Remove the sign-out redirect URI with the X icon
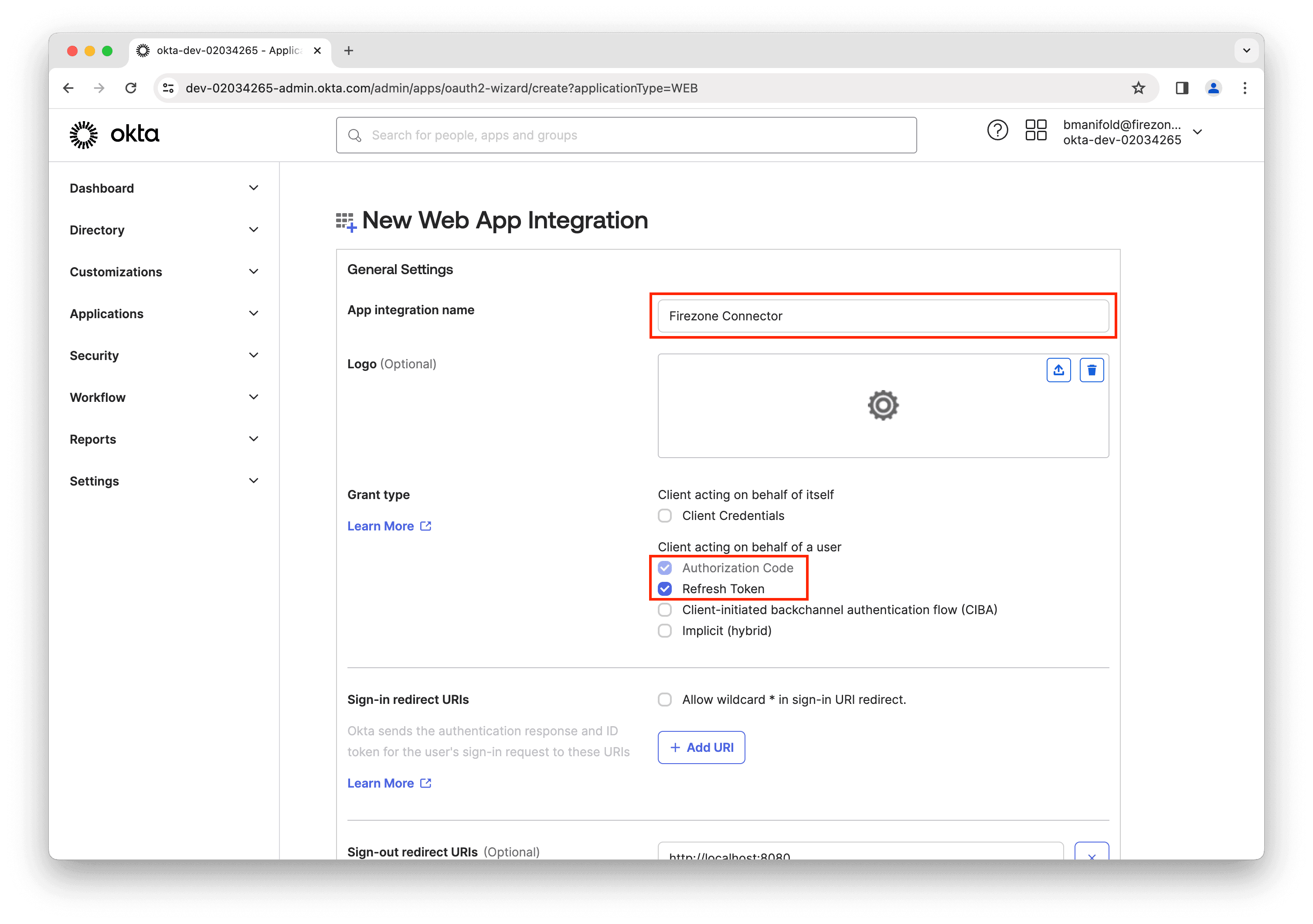The image size is (1313, 924). point(1092,856)
